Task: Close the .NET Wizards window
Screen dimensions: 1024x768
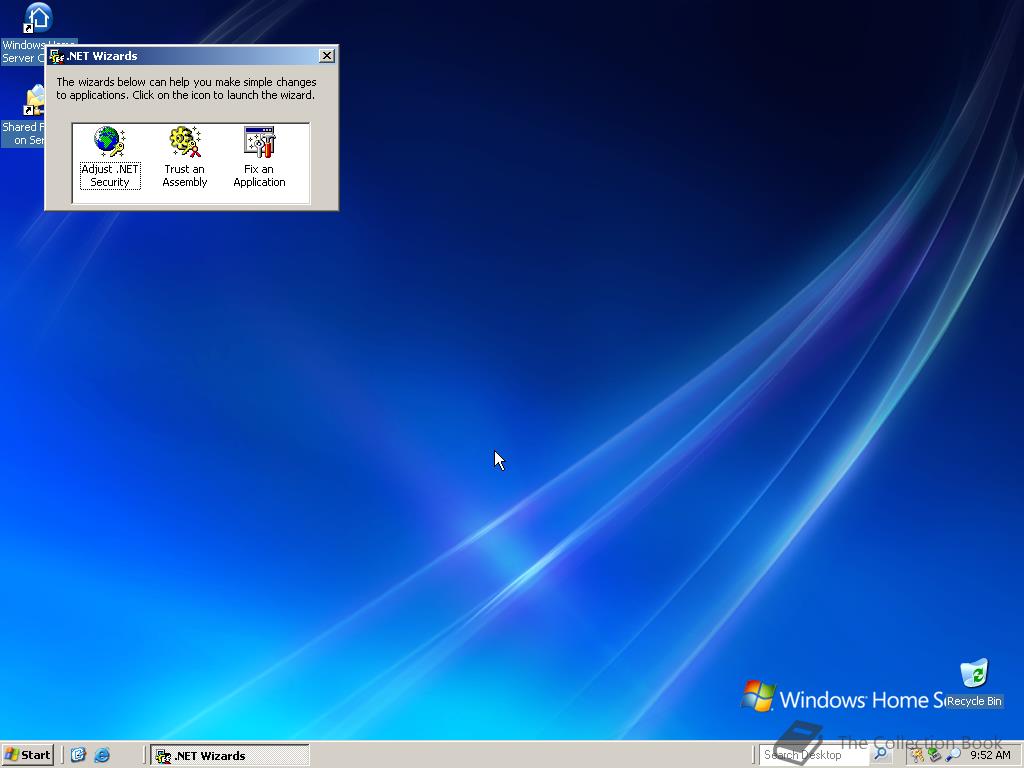Action: (327, 56)
